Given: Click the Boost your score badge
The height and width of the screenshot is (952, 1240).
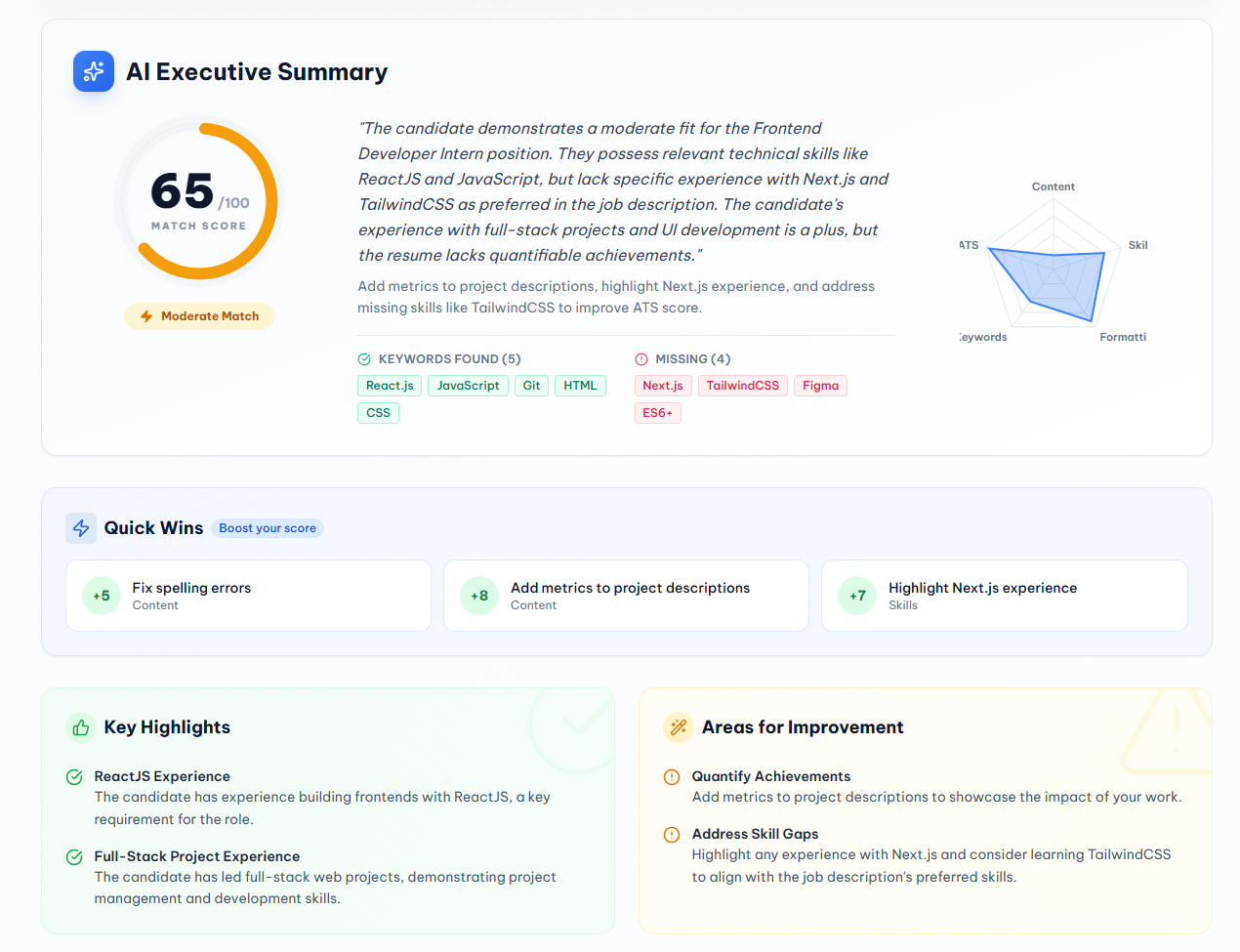Looking at the screenshot, I should click(x=268, y=528).
